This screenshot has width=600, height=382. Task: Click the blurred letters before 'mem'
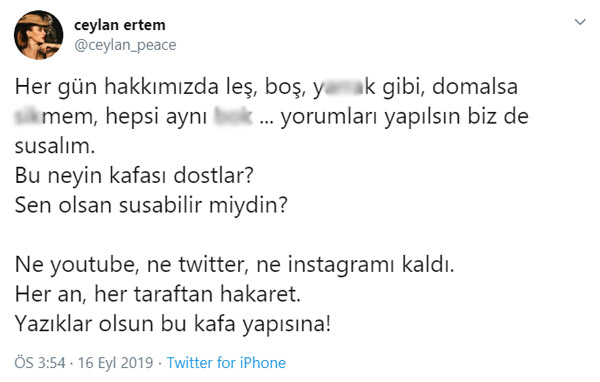point(28,116)
